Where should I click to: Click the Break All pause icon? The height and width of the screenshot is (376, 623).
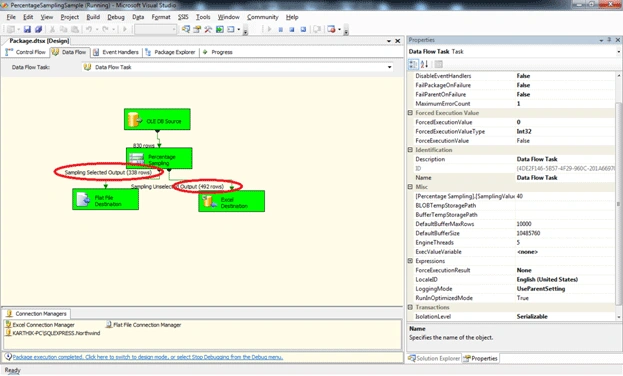281,29
